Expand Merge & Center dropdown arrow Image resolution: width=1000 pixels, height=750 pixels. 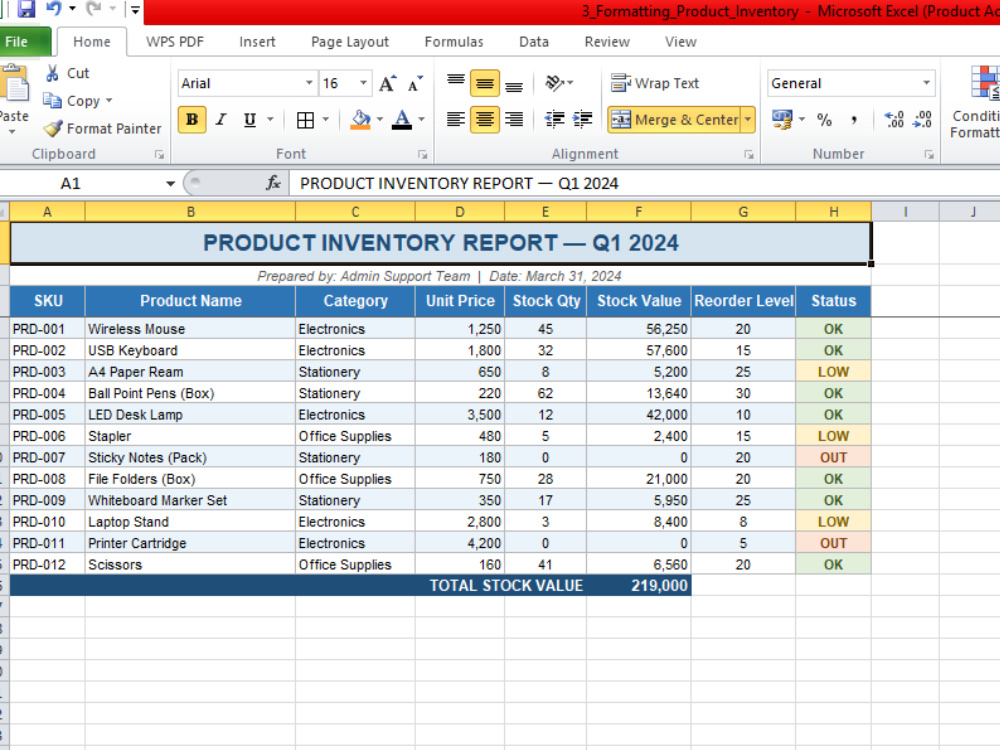pyautogui.click(x=747, y=119)
